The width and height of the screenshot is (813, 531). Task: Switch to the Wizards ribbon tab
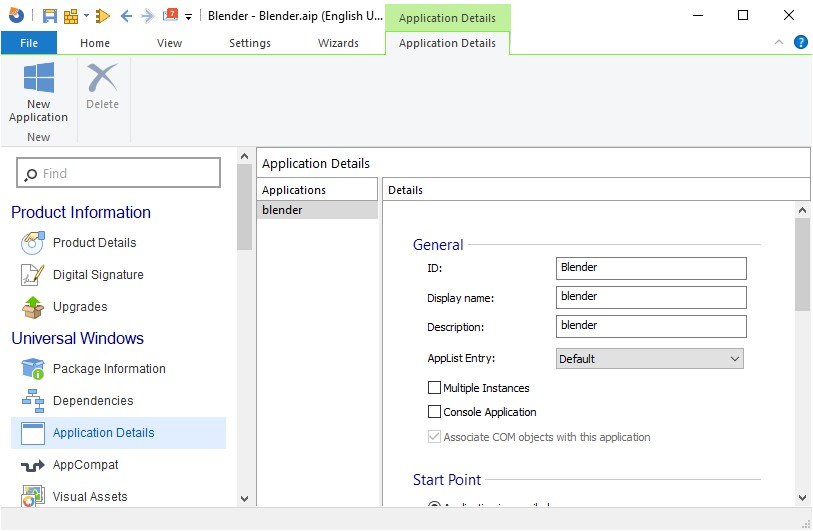coord(338,43)
